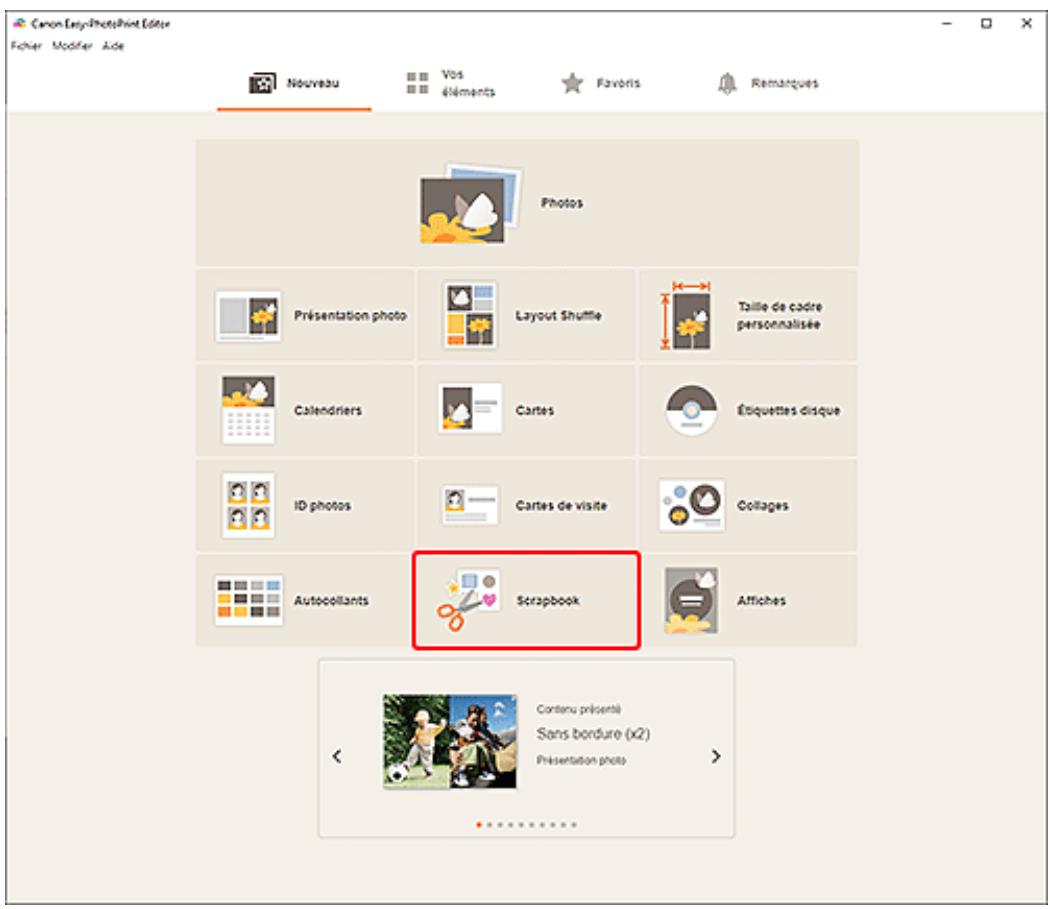Click the Favoris star icon
This screenshot has width=1050, height=909.
coord(573,83)
